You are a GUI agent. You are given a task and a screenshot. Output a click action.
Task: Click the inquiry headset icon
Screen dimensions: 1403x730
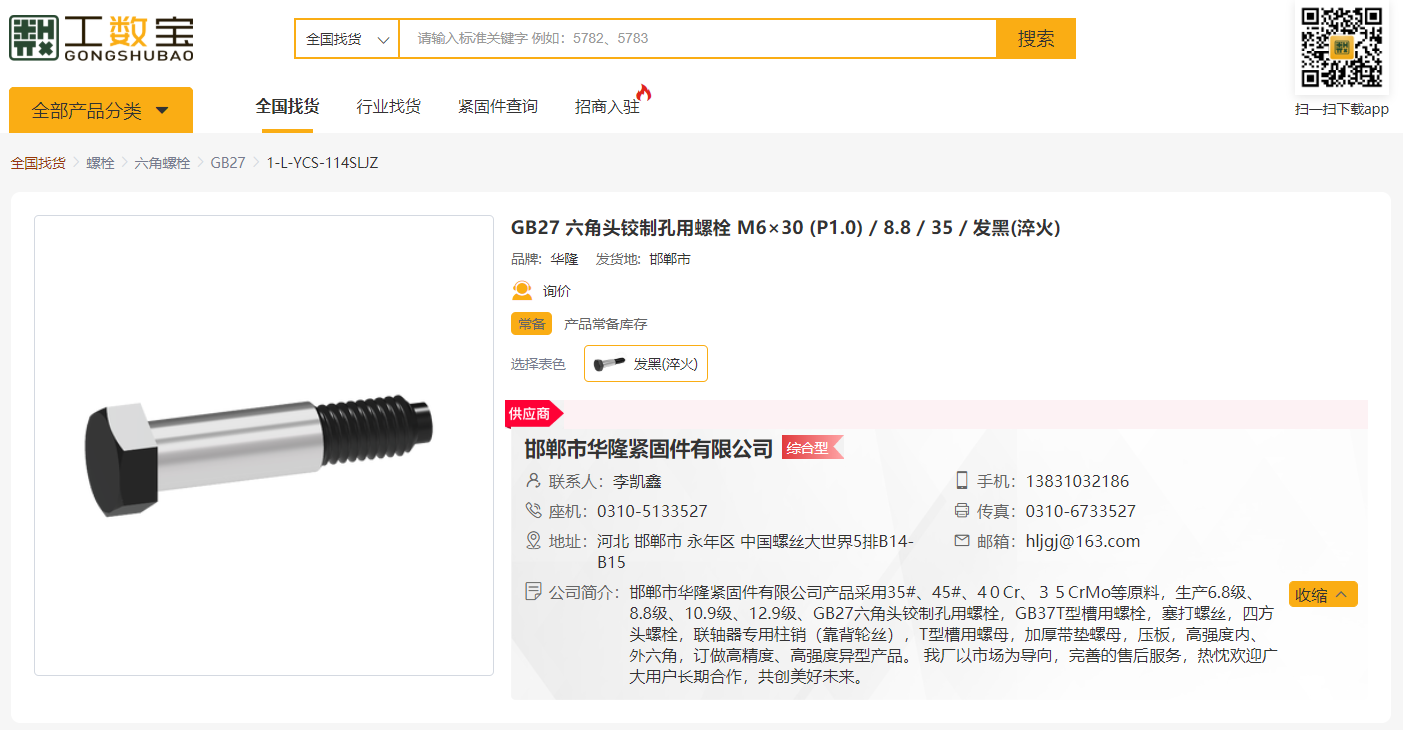(522, 291)
